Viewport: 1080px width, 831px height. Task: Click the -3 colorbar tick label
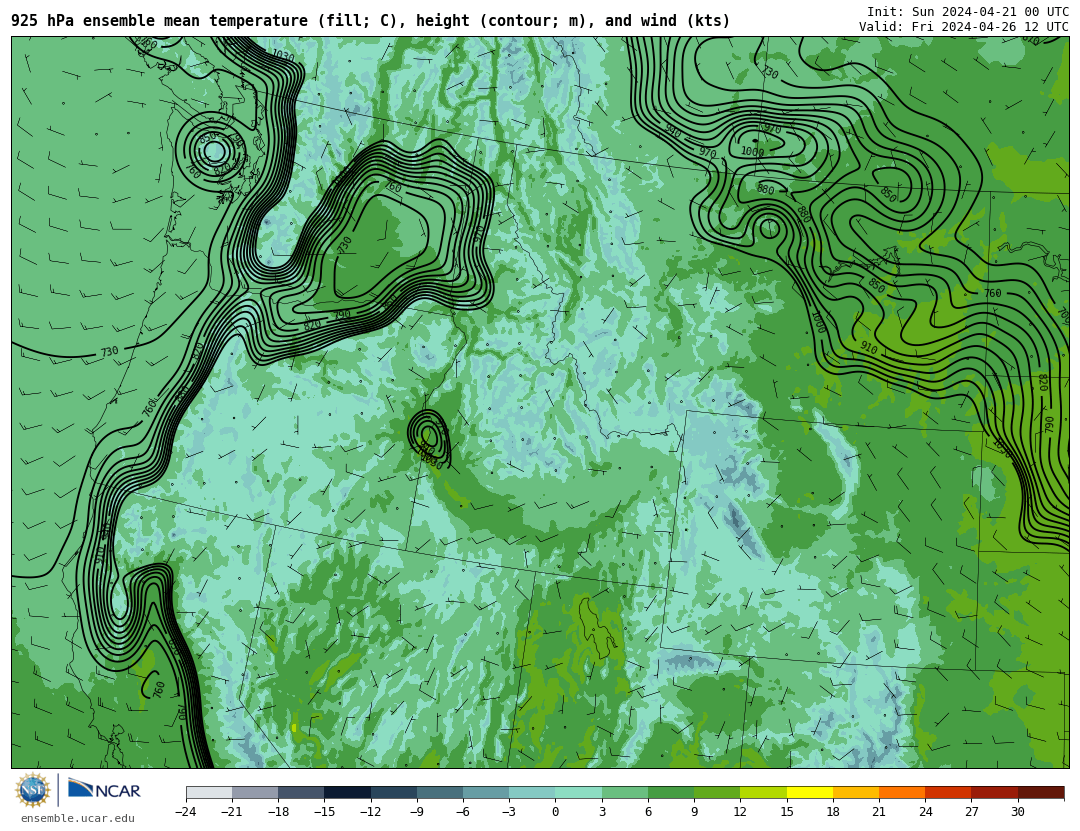click(x=508, y=812)
